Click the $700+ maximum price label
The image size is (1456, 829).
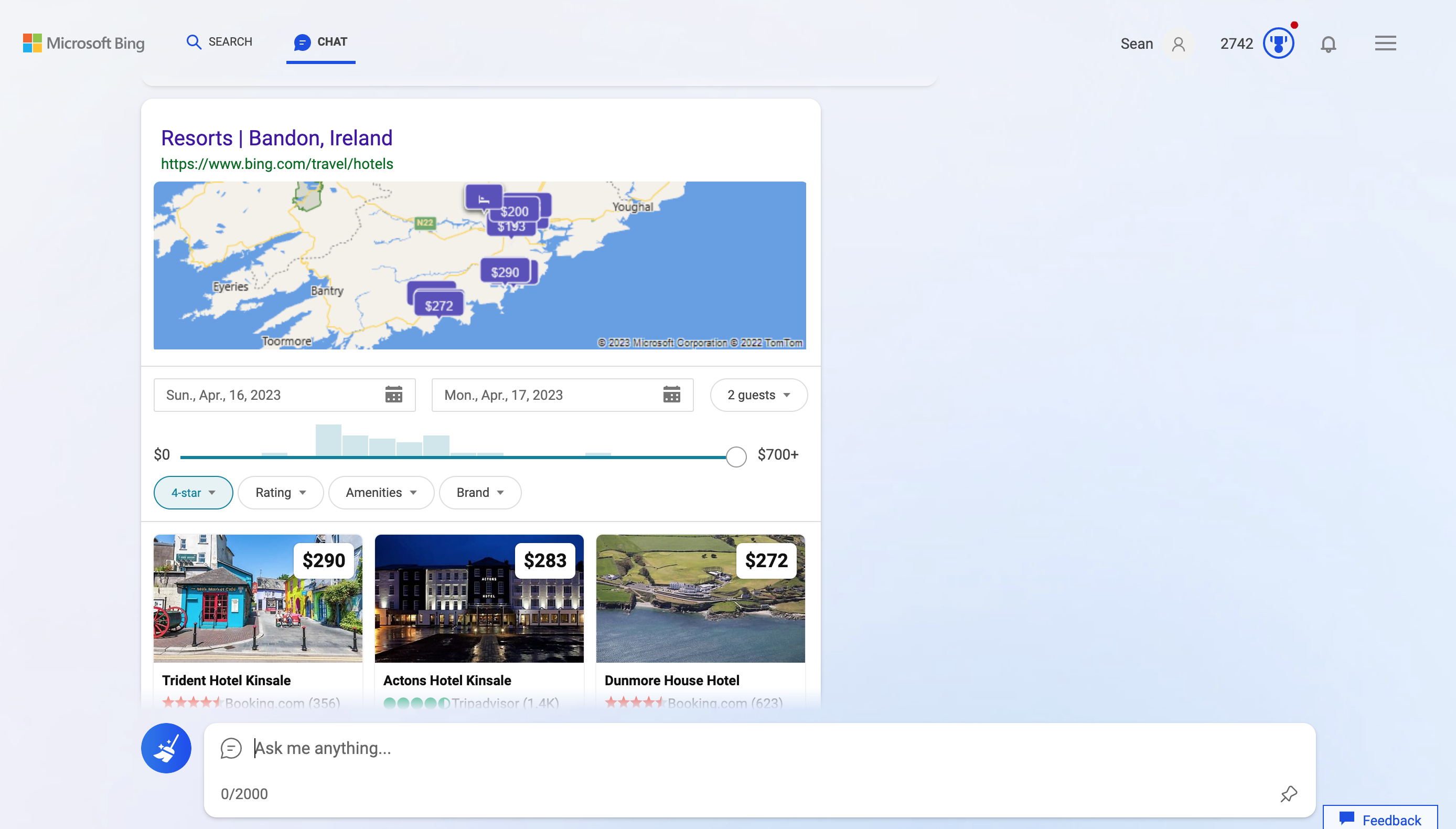(778, 454)
